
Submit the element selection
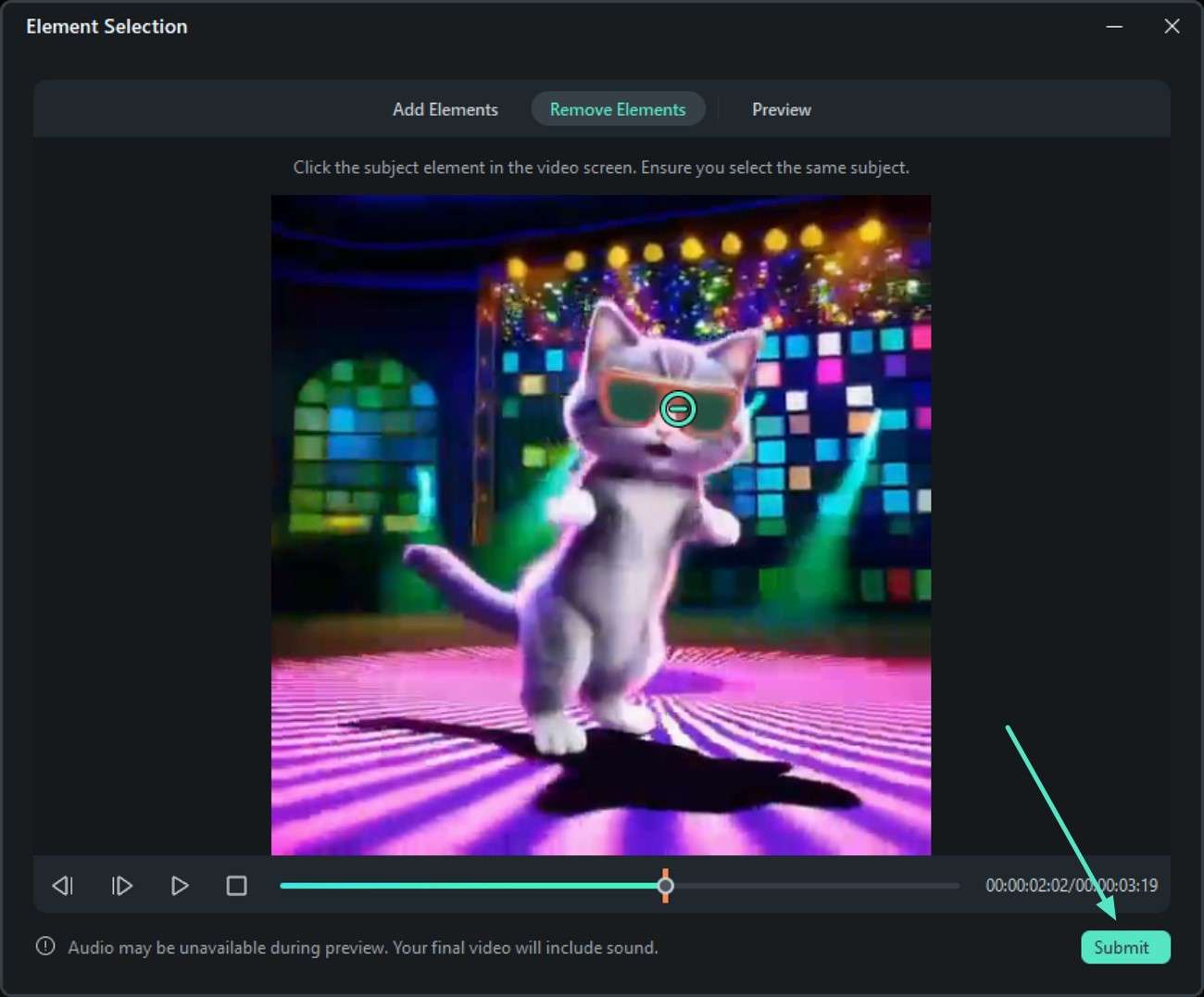click(1125, 947)
